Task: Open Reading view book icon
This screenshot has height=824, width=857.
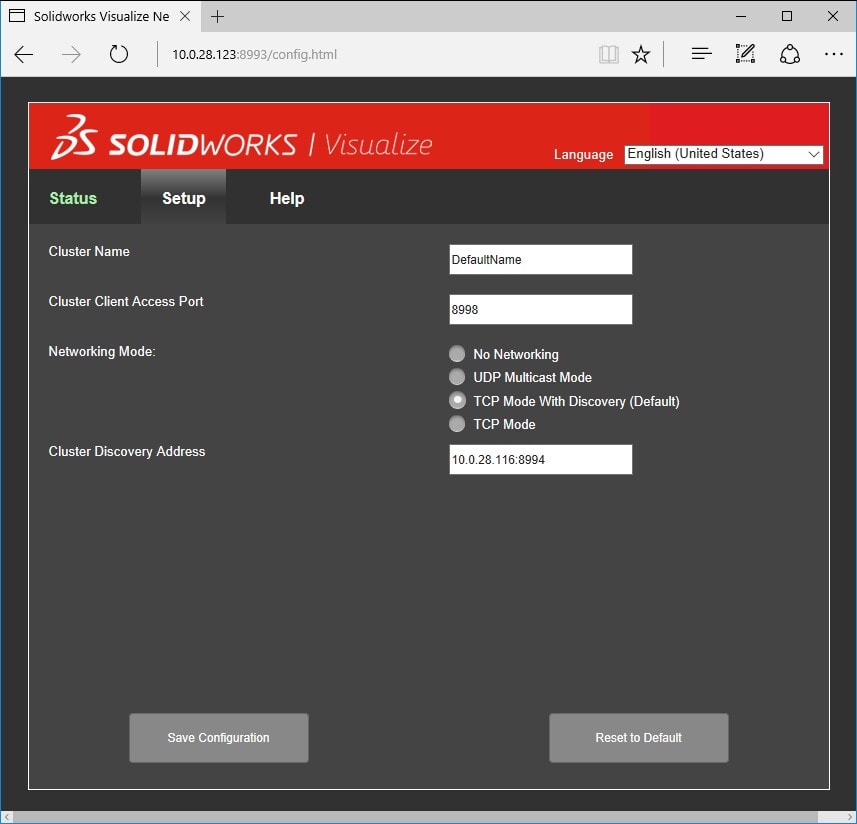Action: coord(608,55)
